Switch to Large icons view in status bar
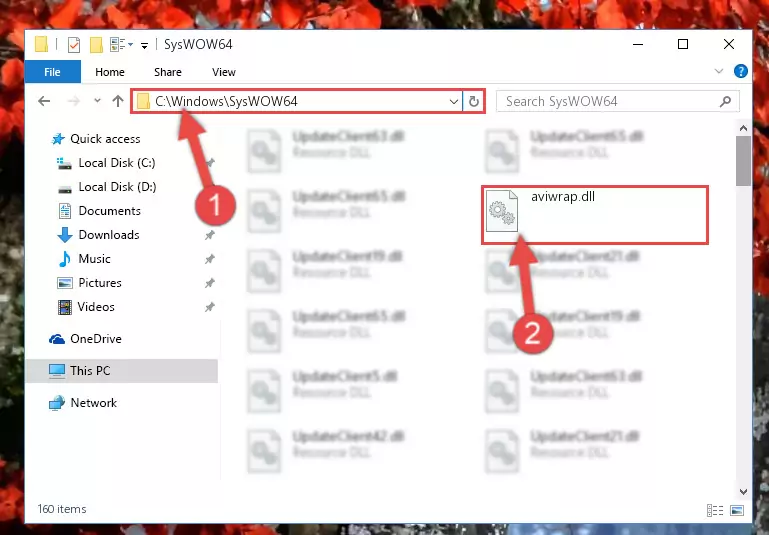 click(737, 510)
